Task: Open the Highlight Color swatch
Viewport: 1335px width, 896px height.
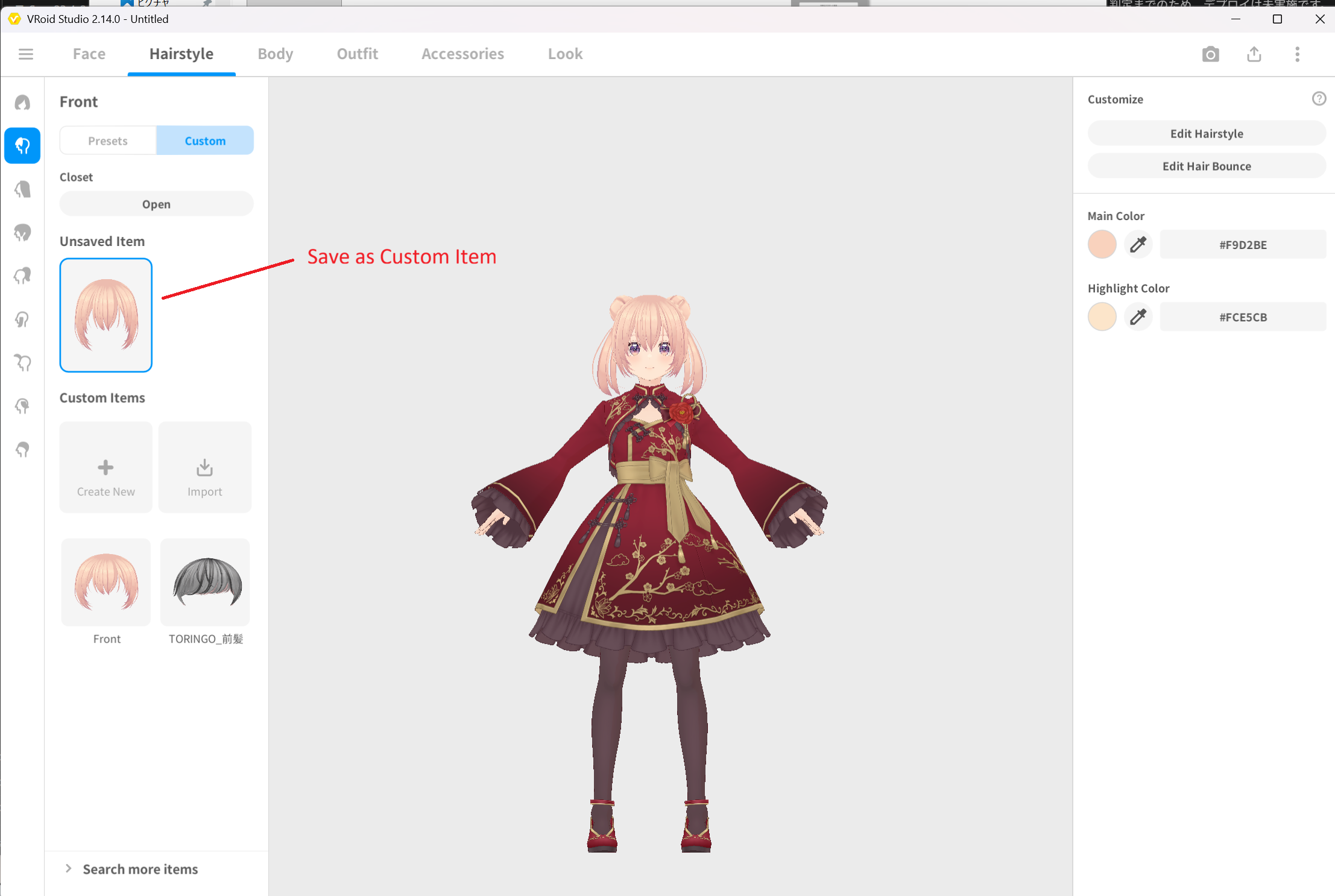Action: pyautogui.click(x=1102, y=317)
